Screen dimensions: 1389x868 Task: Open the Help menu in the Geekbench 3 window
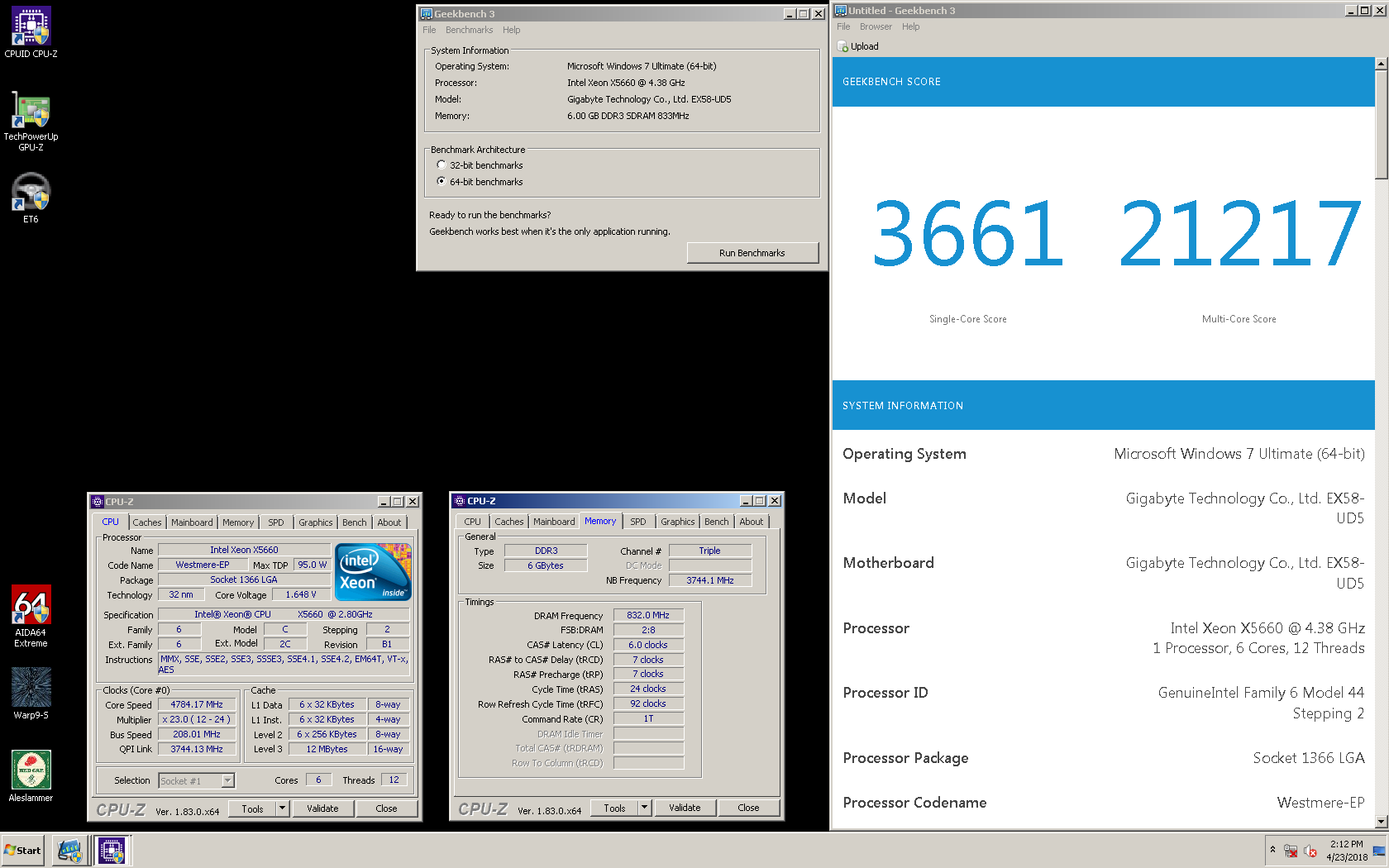[512, 30]
